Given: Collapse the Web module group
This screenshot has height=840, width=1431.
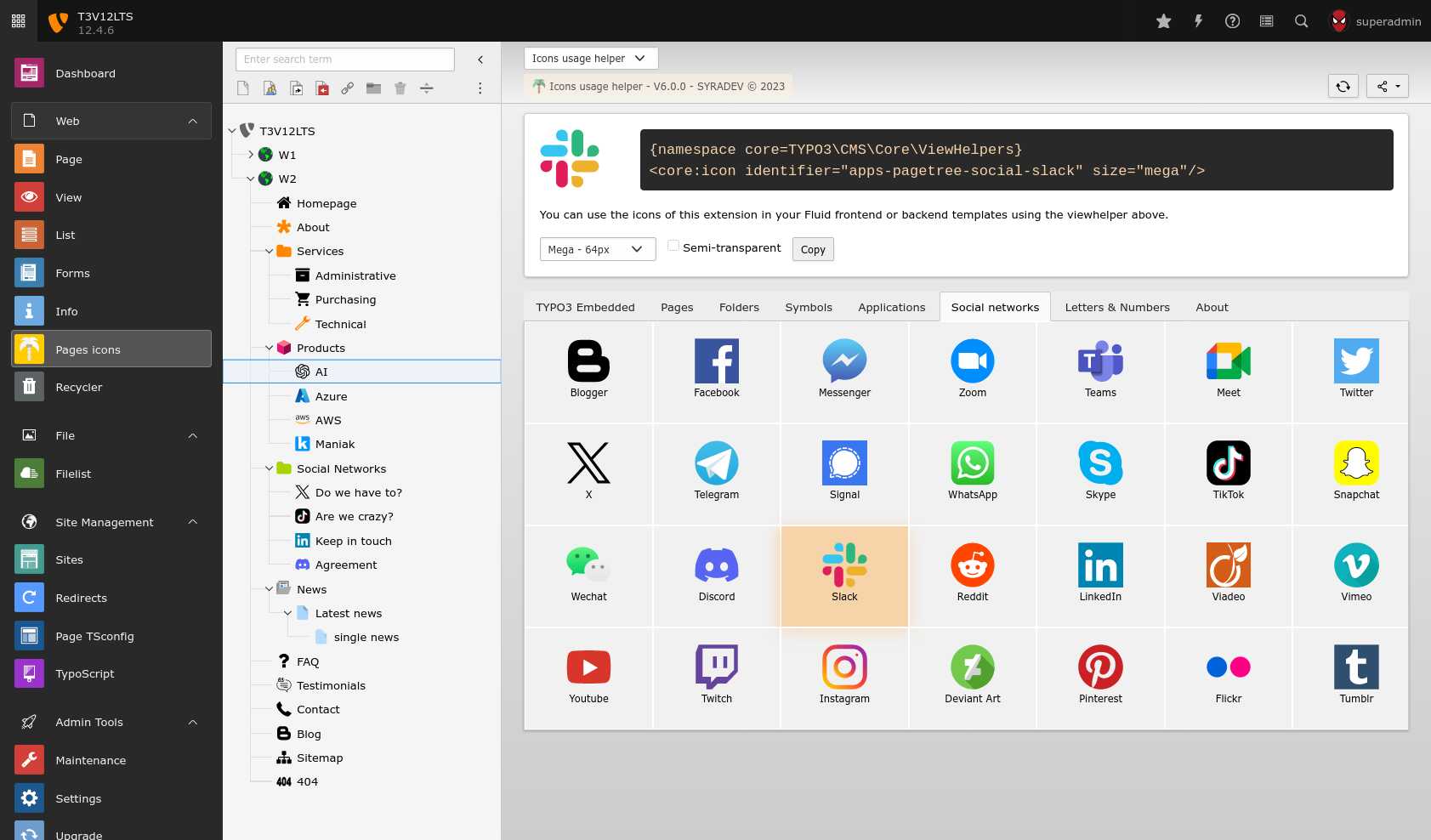Looking at the screenshot, I should pos(193,121).
